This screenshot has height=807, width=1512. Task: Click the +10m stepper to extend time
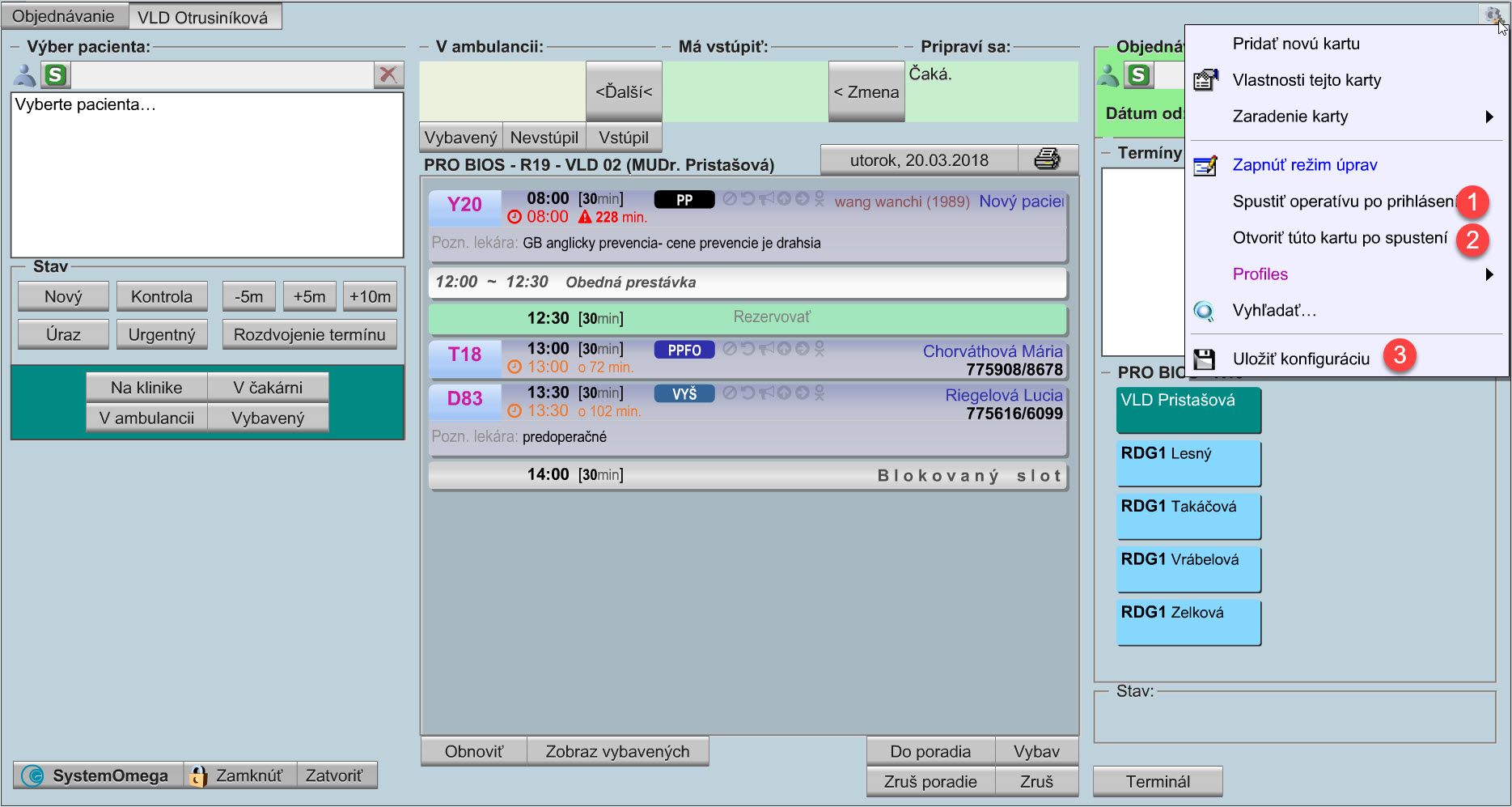pyautogui.click(x=369, y=296)
